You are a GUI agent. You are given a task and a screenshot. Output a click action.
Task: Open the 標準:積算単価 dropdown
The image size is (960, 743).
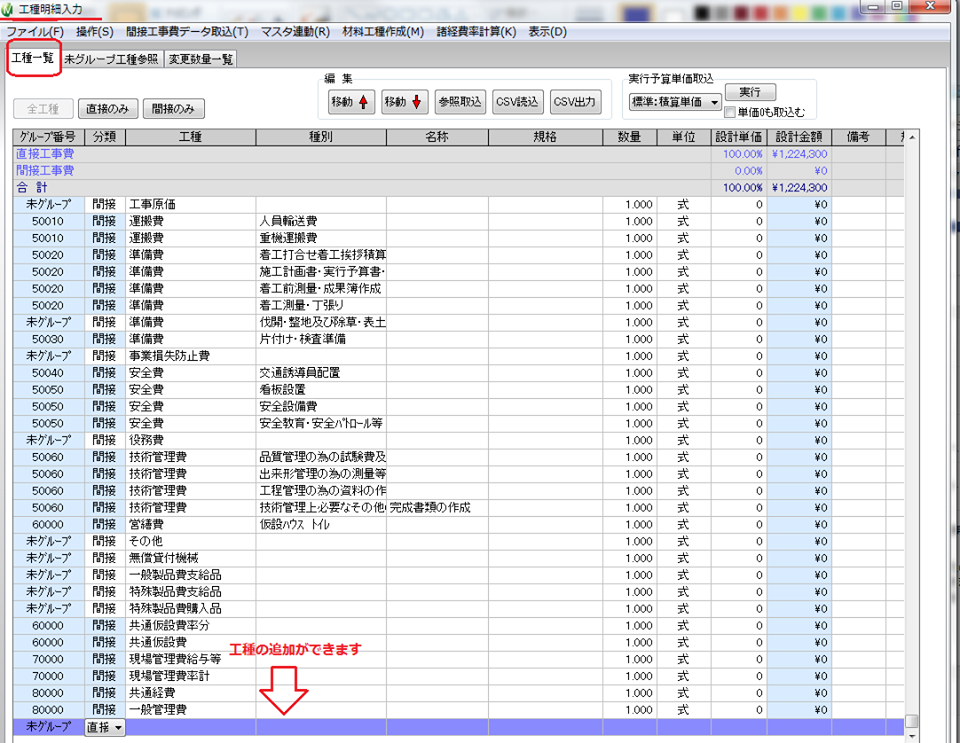[x=676, y=102]
